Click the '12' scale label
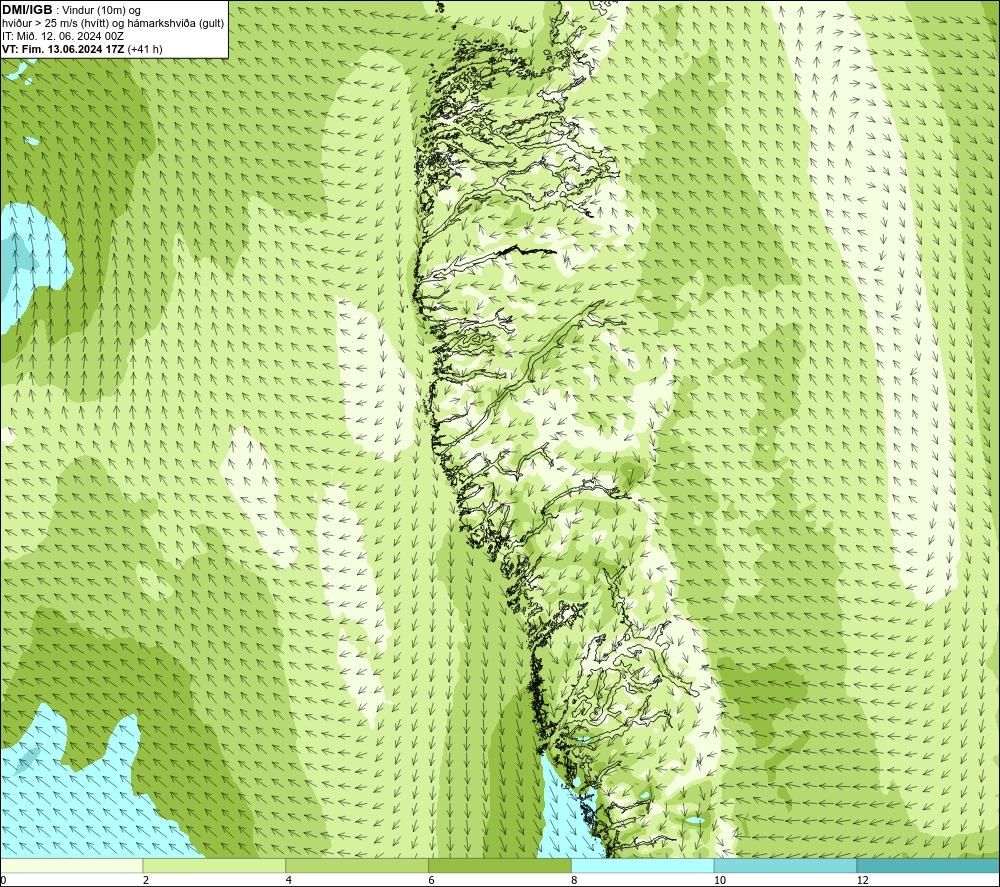The width and height of the screenshot is (1000, 887). tap(863, 880)
